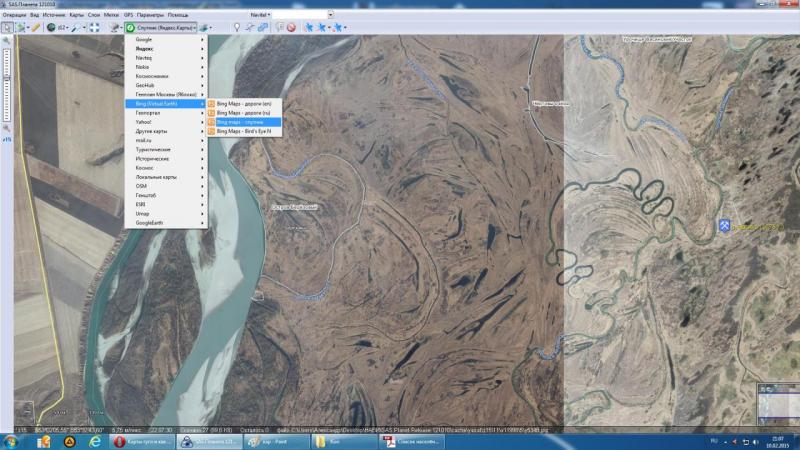Click the blue chain link icon
The image size is (800, 450).
[263, 28]
